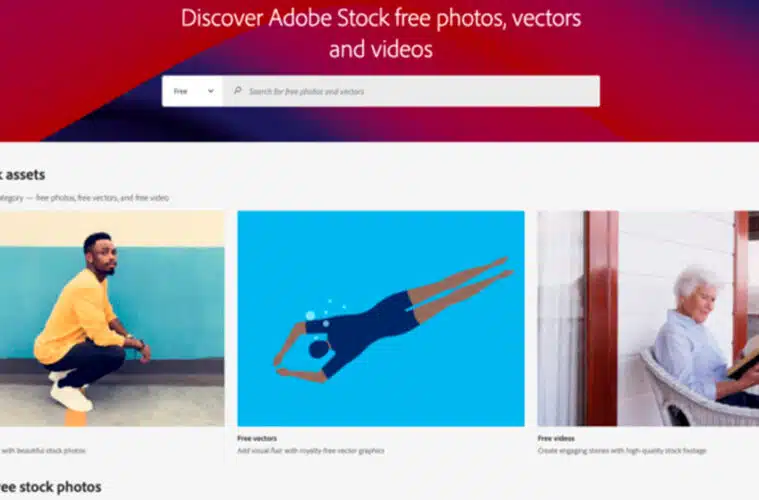Click the "Add visual flair with royalty-free vector graphics" text
Image resolution: width=759 pixels, height=500 pixels.
(x=310, y=451)
